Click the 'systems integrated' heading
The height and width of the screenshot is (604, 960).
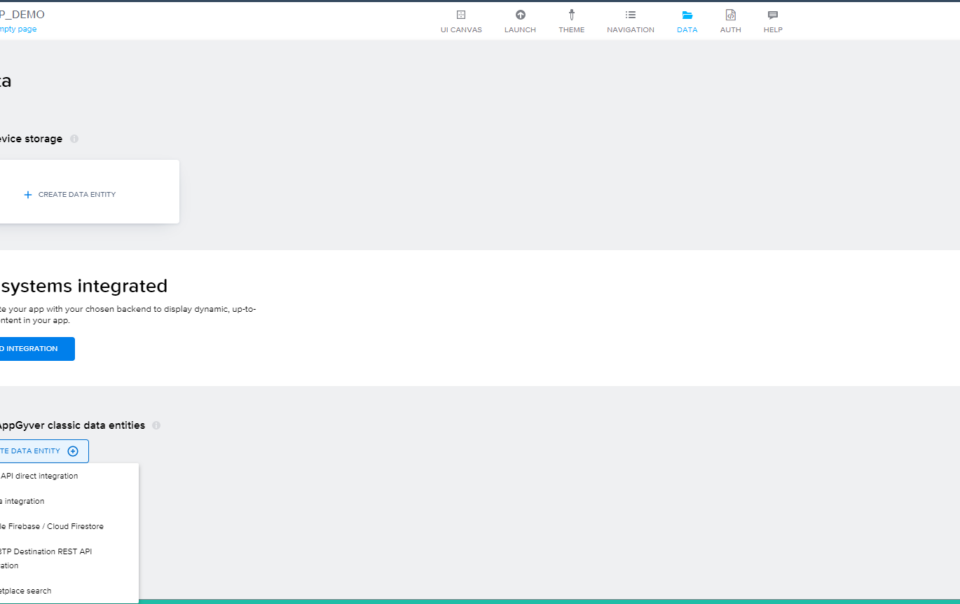pyautogui.click(x=83, y=286)
